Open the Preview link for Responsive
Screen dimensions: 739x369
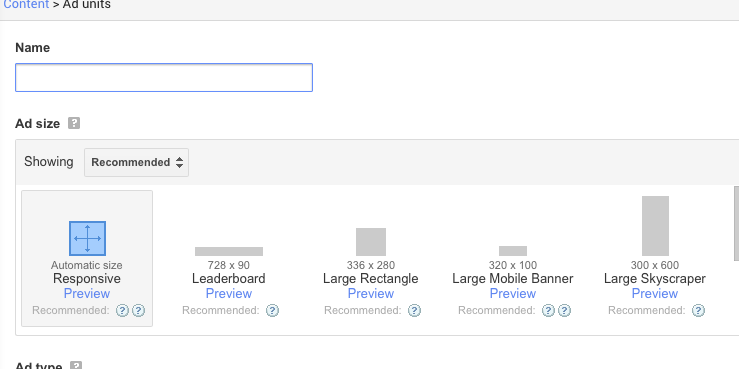[x=87, y=294]
